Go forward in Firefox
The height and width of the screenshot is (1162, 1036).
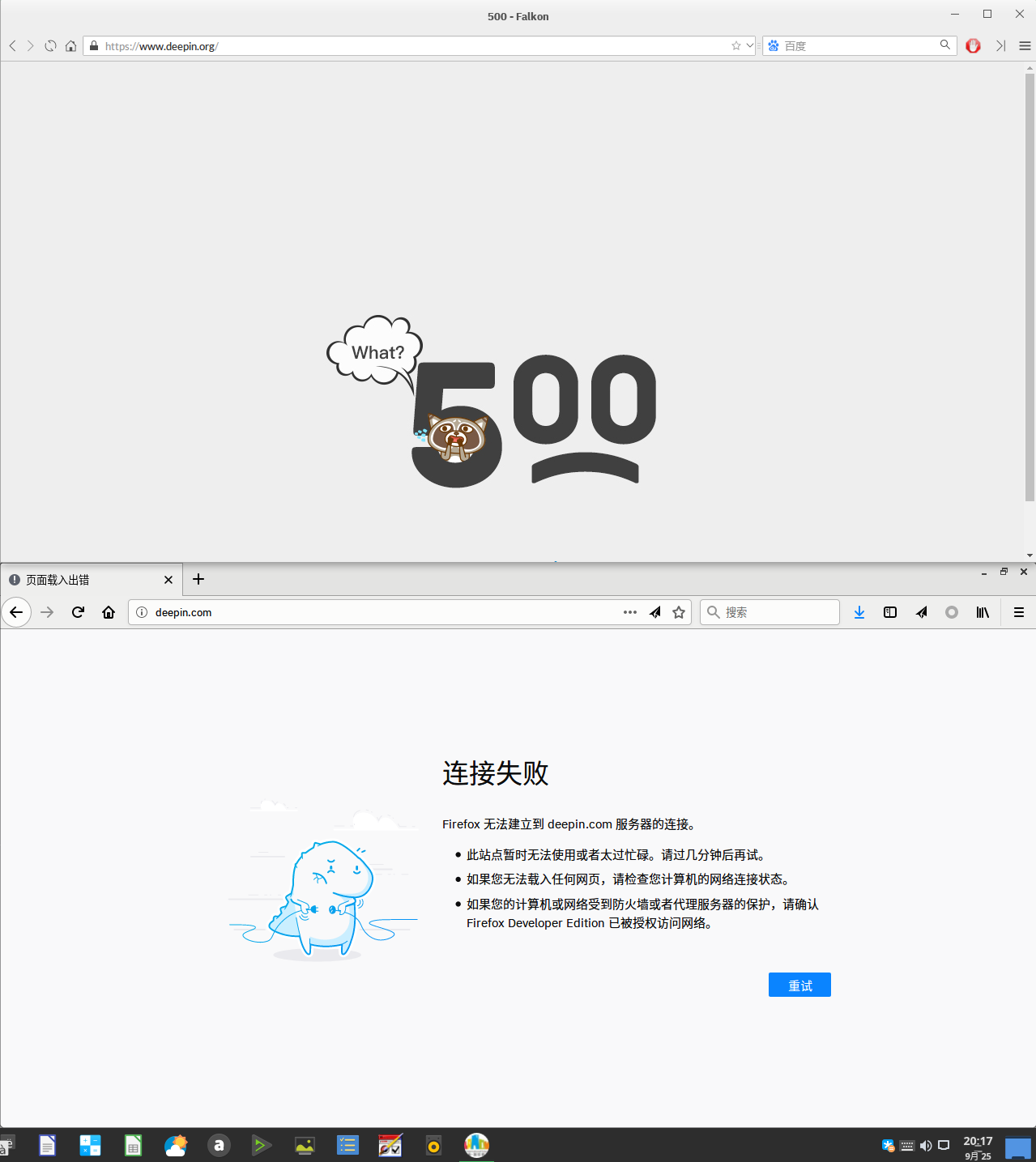pyautogui.click(x=47, y=612)
